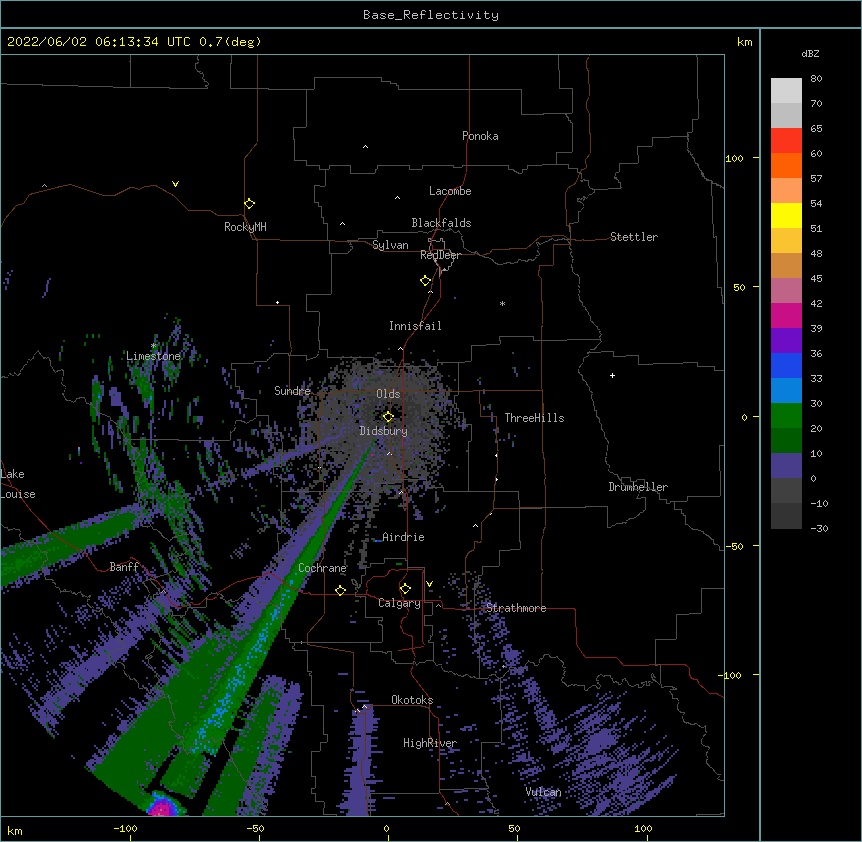The height and width of the screenshot is (842, 862).
Task: Click the yellow diamond marker near RockyMH
Action: click(249, 204)
